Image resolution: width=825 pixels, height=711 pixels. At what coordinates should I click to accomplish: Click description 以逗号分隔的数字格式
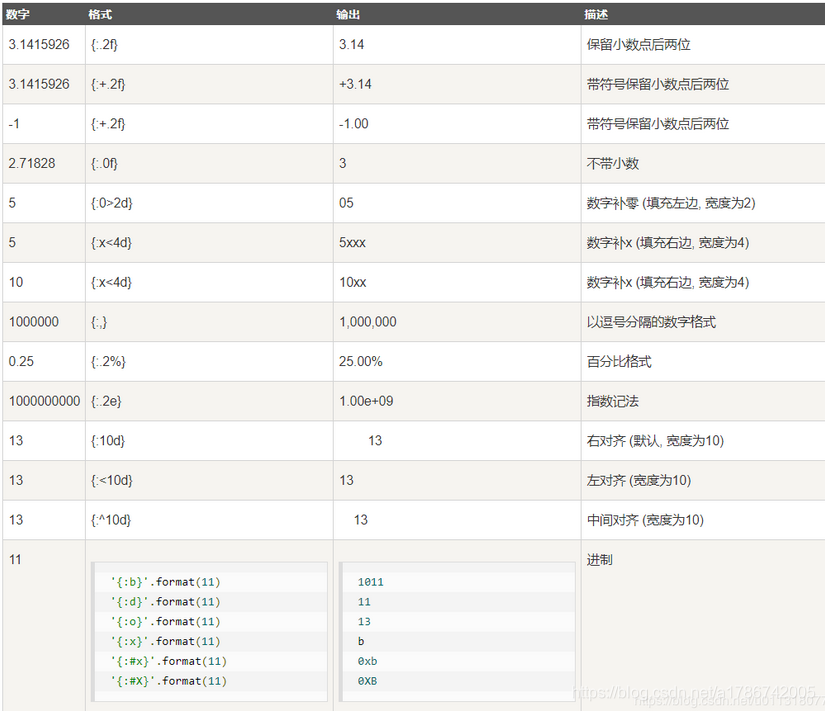pyautogui.click(x=651, y=322)
